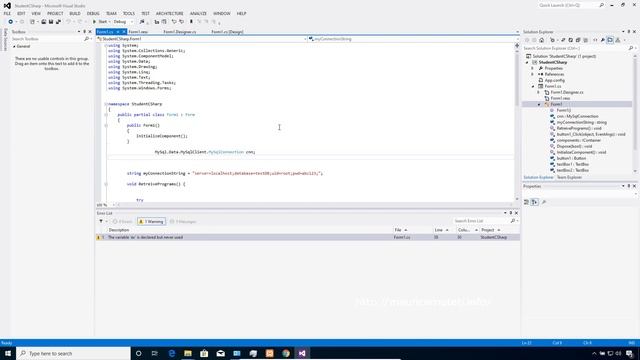Switch to the Form1.resx tab
This screenshot has height=360, width=640.
138,32
